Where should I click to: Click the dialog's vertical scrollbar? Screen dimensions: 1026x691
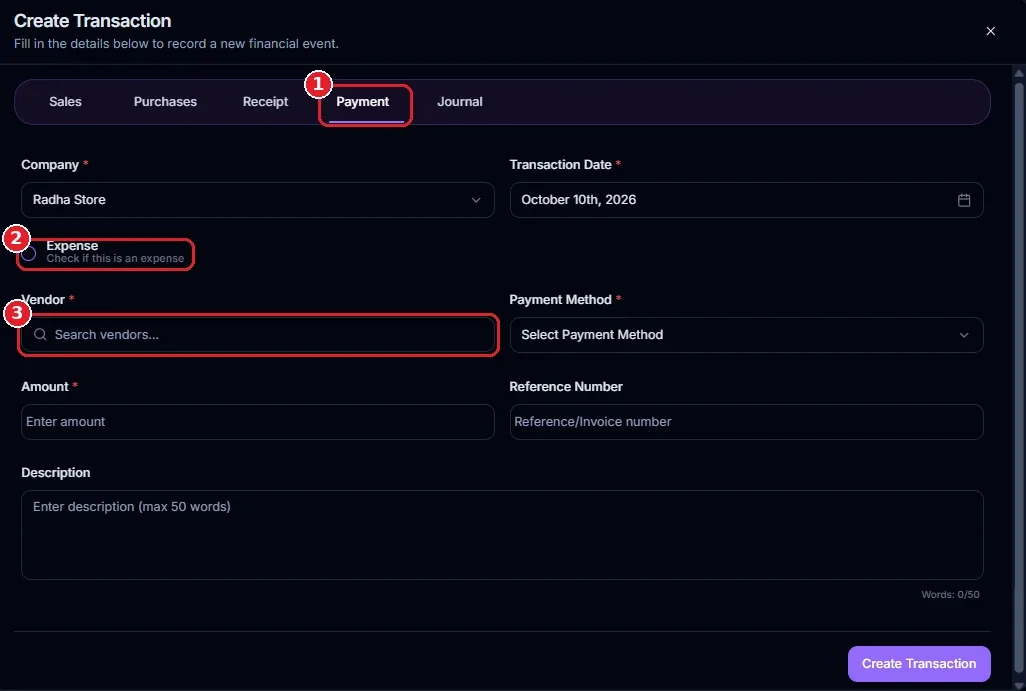pos(1019,377)
